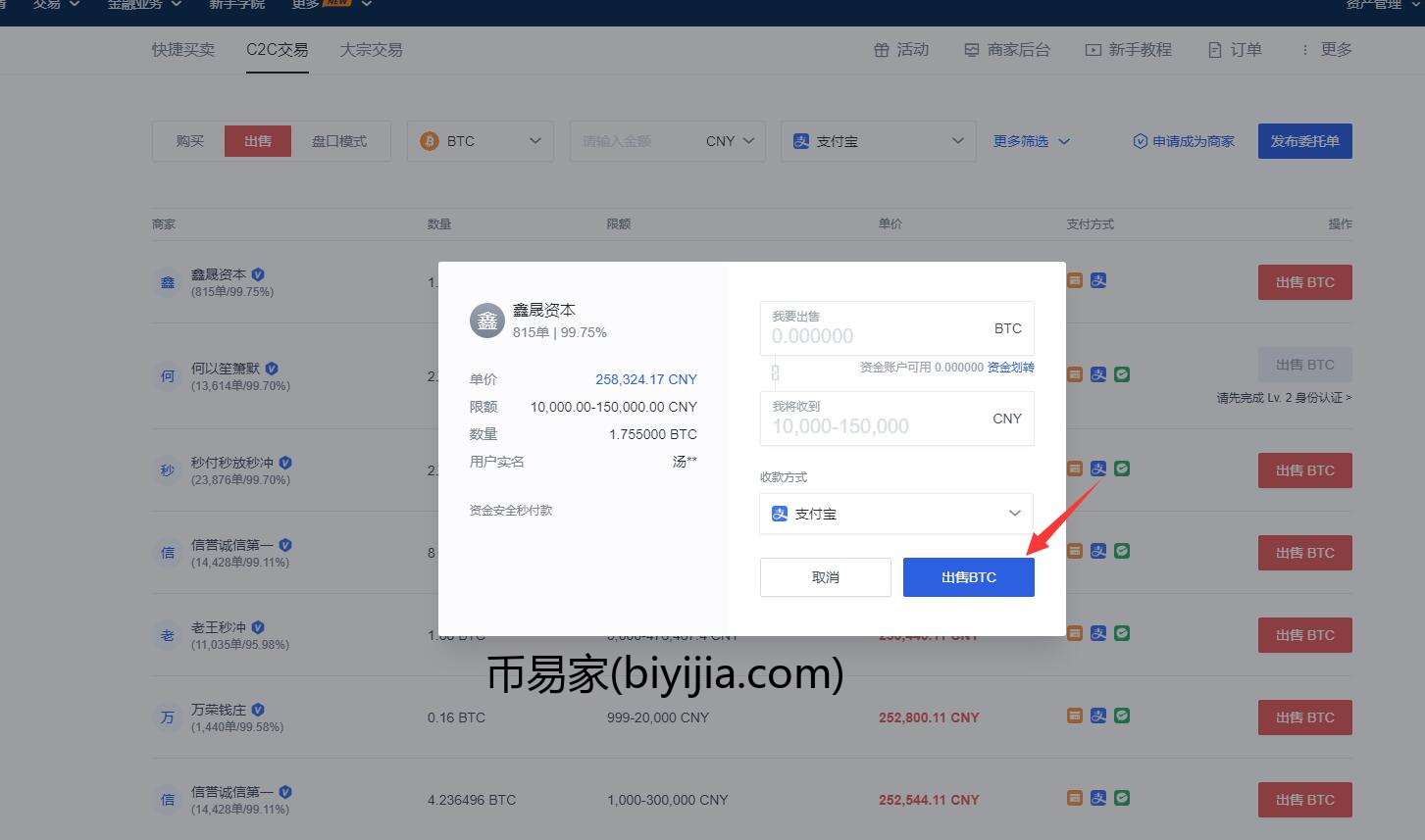Open the 收款方式 支付宝 dropdown in the dialog
This screenshot has width=1425, height=840.
896,514
